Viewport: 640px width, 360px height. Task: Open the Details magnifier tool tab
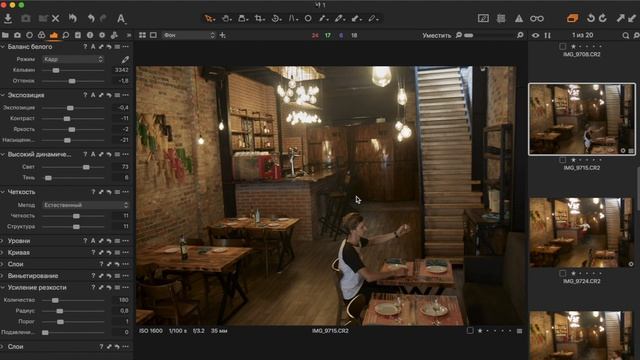tap(66, 36)
